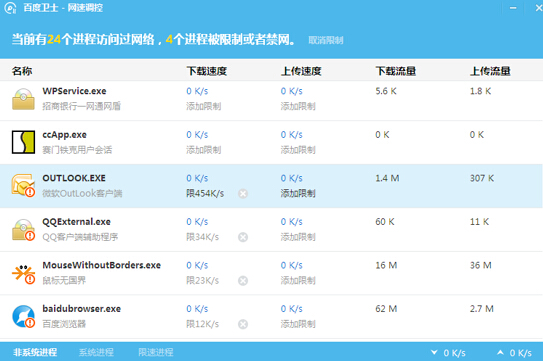Screen dimensions: 543x361
Task: Select the ccApp.exe process name
Action: coord(64,135)
